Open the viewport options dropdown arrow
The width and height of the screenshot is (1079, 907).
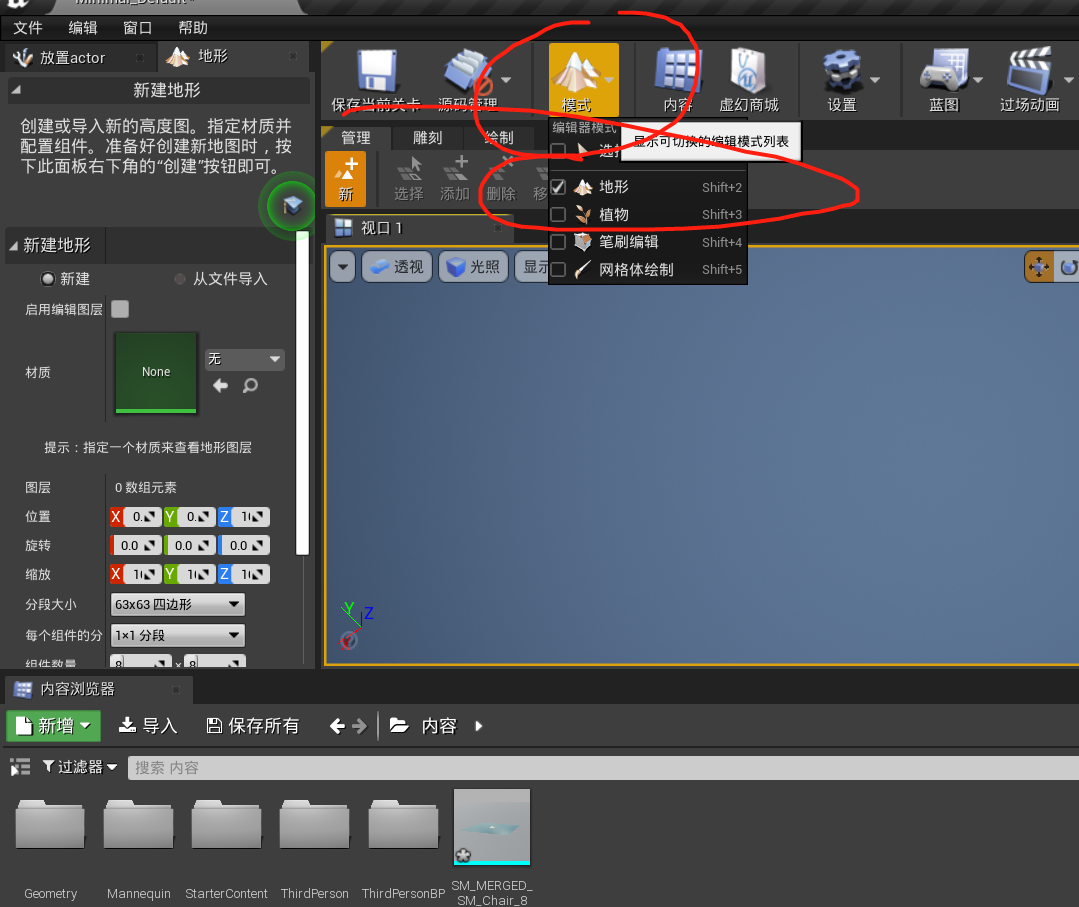coord(342,267)
